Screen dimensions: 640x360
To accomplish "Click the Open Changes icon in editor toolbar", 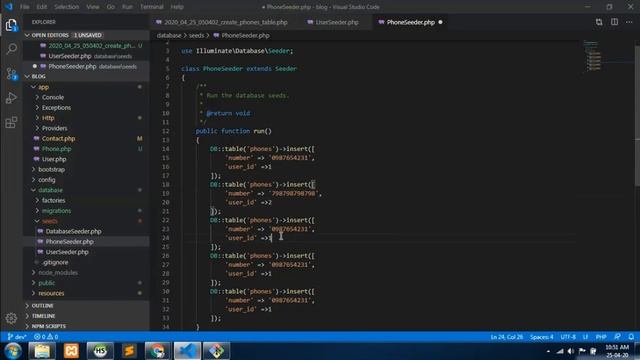I will point(599,22).
